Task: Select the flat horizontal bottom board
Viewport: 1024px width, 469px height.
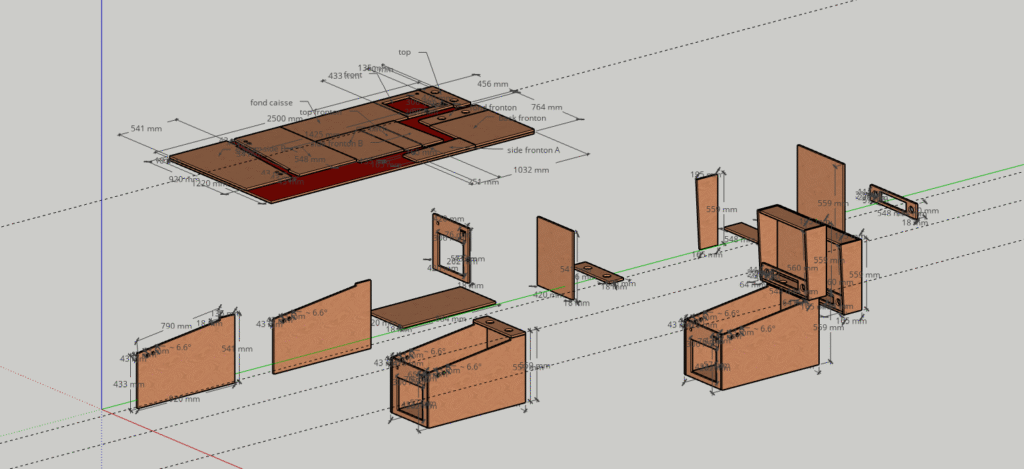Action: point(435,307)
